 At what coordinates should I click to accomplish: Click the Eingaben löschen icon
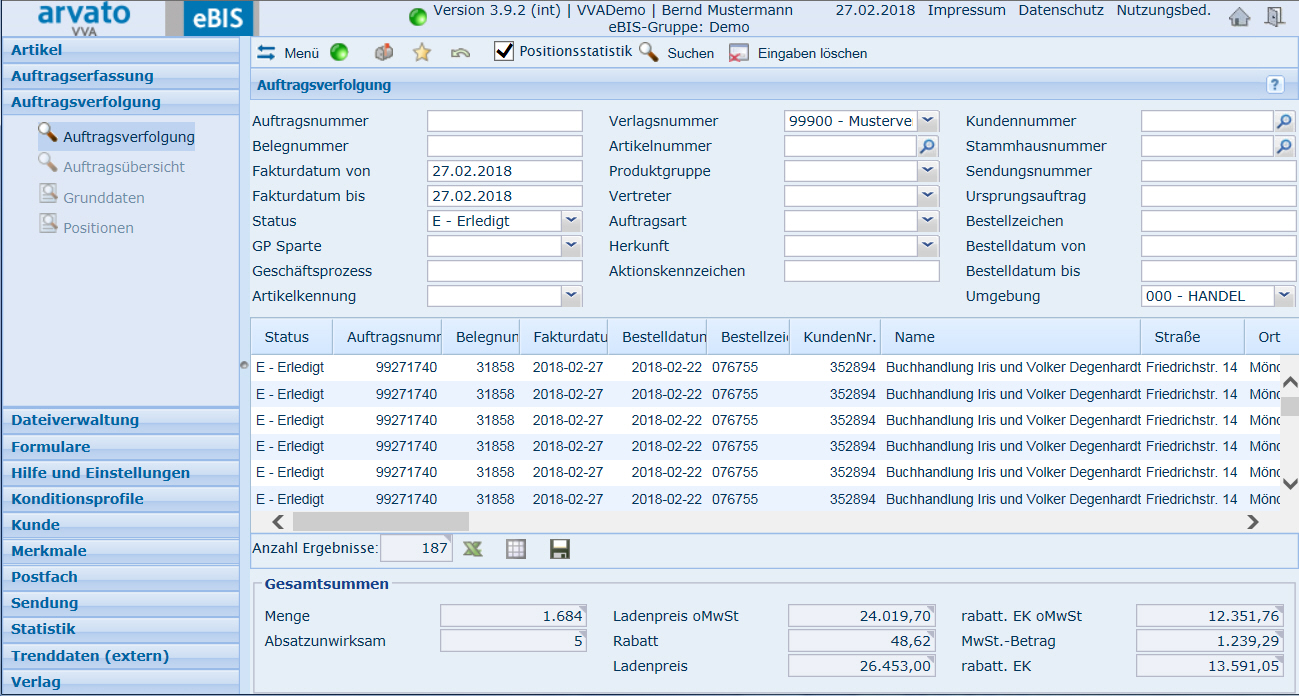[739, 54]
